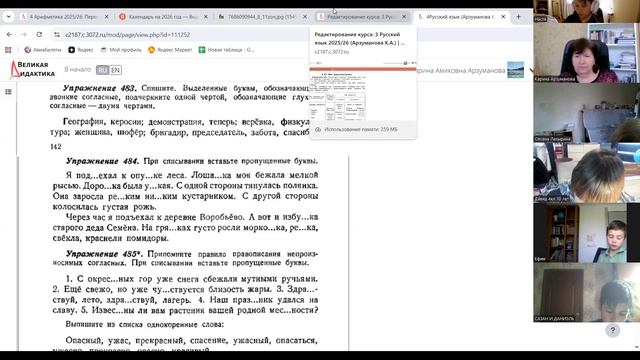Viewport: 640px width, 360px height.
Task: Open the apps grid in bookmarks bar
Action: (x=8, y=50)
